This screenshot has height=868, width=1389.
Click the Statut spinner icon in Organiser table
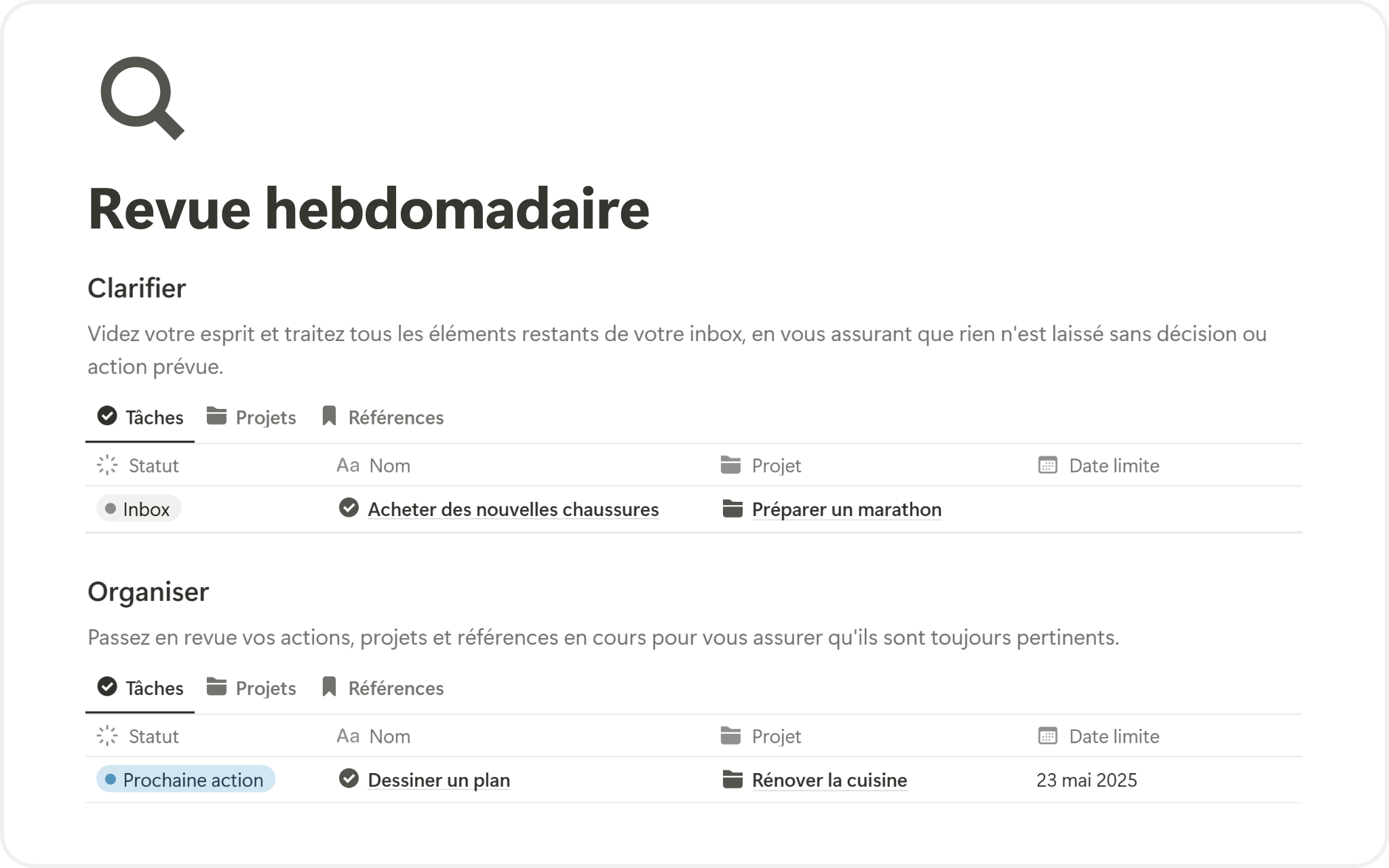click(x=107, y=736)
